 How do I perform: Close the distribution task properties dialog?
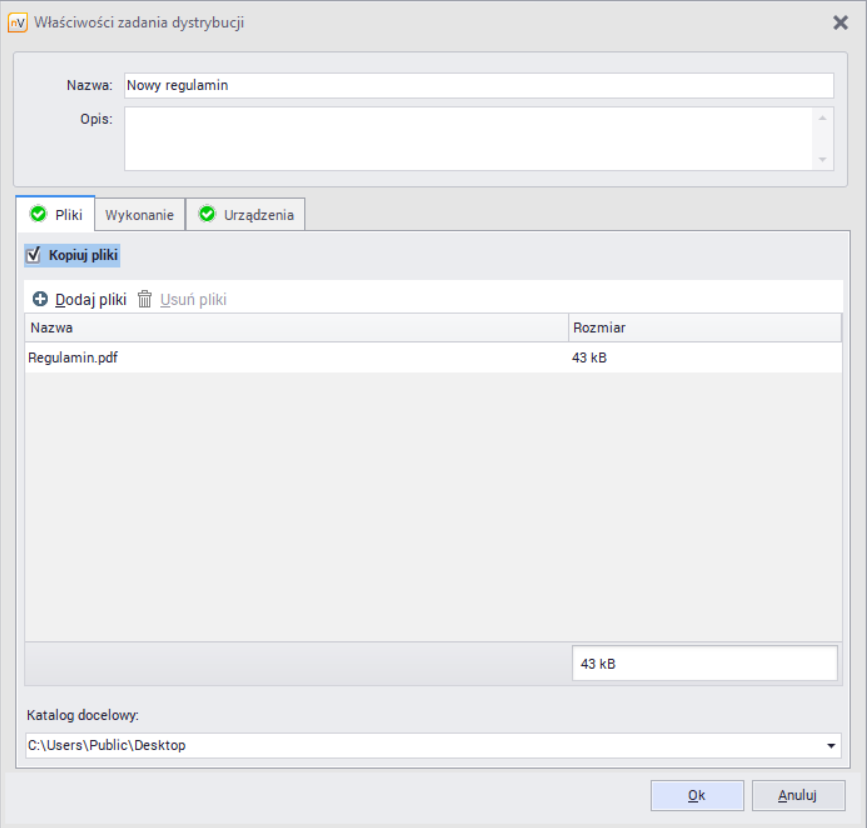(x=840, y=23)
